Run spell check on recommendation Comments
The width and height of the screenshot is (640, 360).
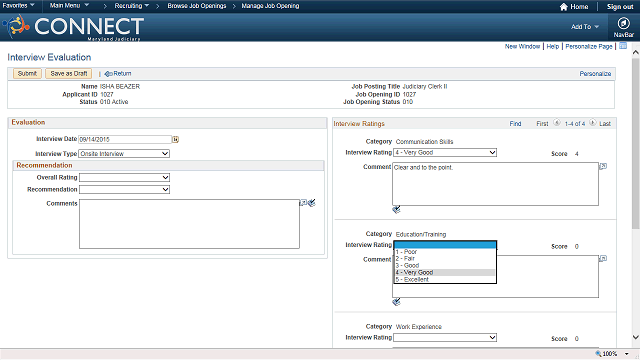(x=312, y=203)
